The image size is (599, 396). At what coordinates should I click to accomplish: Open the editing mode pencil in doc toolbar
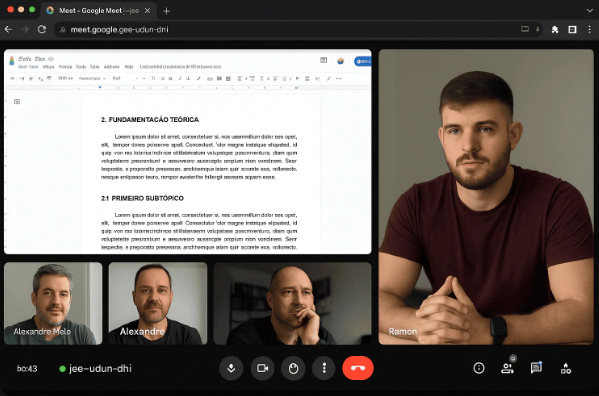pyautogui.click(x=329, y=78)
